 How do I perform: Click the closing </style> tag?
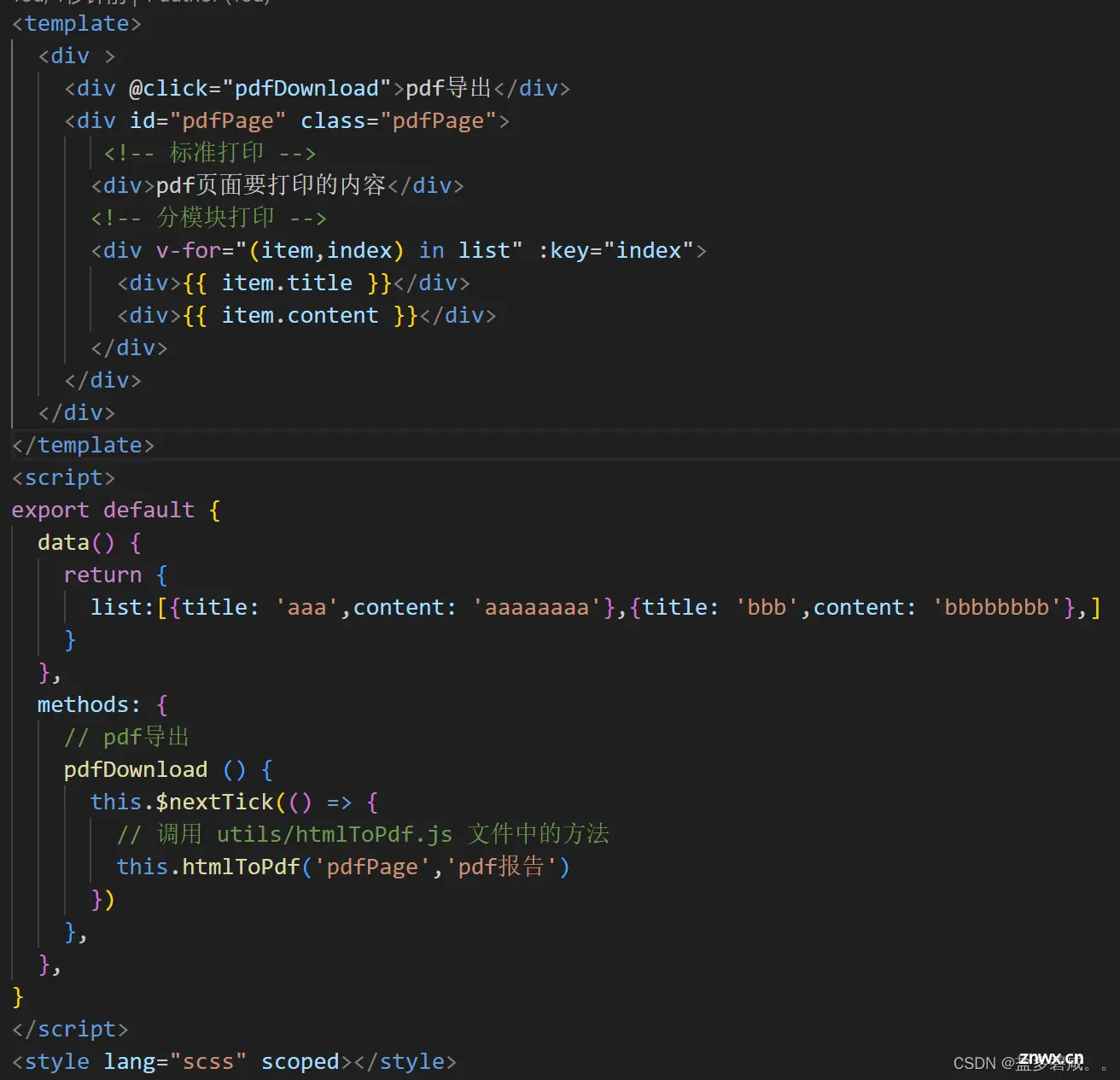[405, 1062]
